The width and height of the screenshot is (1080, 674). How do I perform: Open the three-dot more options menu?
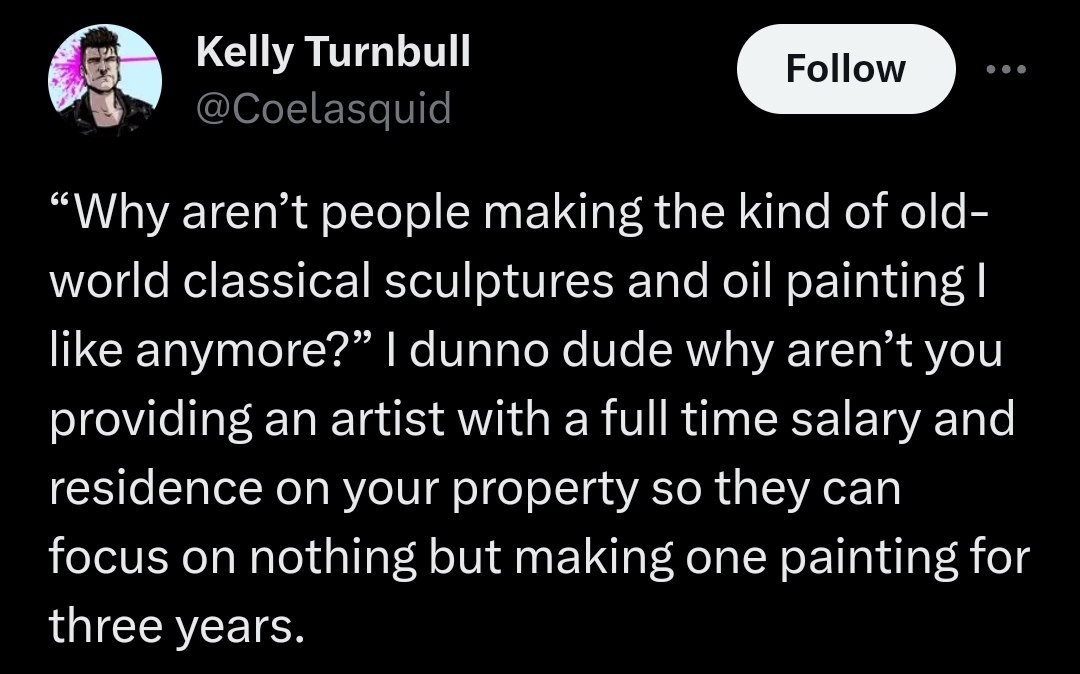[x=1005, y=70]
